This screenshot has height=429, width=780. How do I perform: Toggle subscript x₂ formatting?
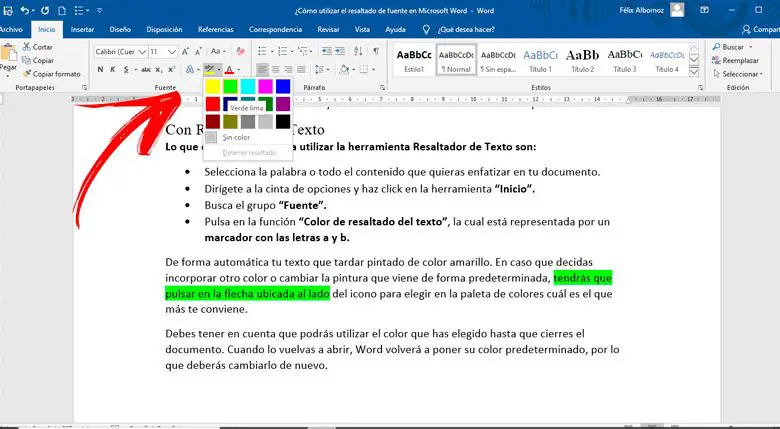pos(159,70)
